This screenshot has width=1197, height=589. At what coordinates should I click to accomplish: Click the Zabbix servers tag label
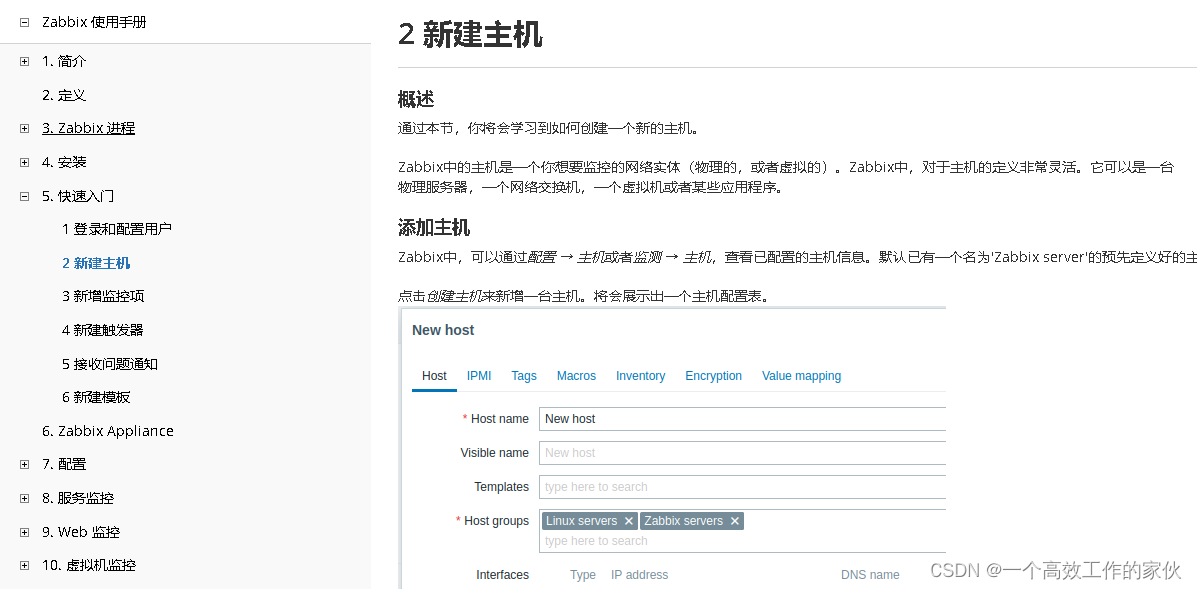683,521
